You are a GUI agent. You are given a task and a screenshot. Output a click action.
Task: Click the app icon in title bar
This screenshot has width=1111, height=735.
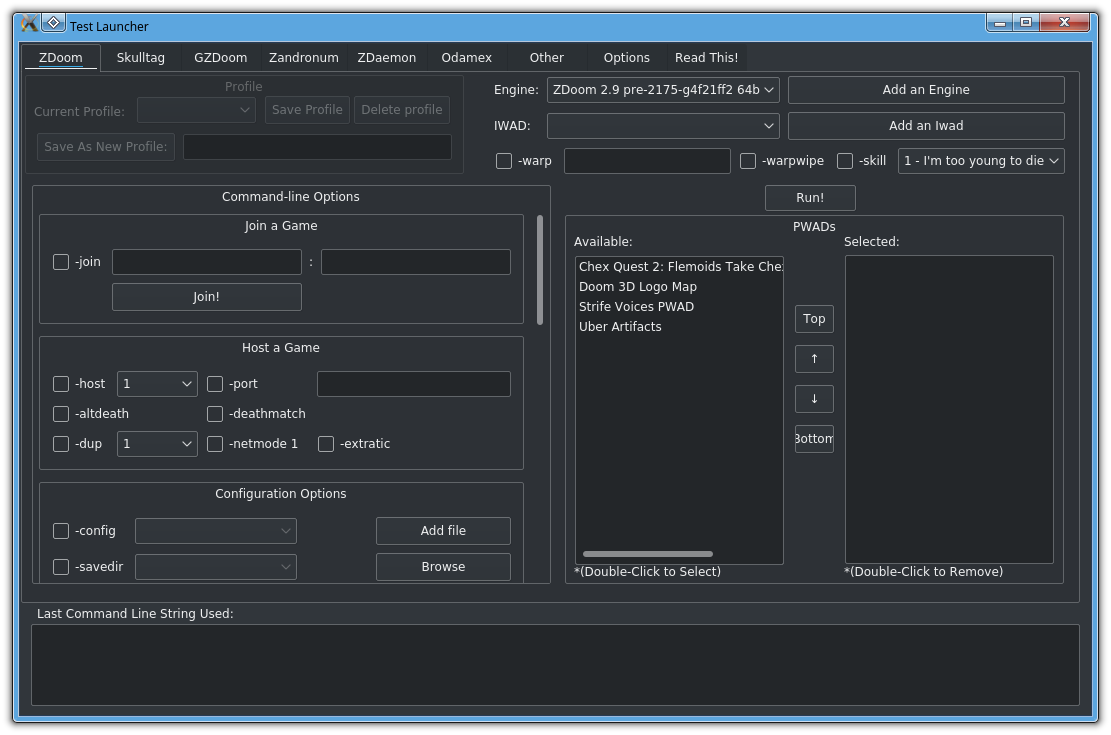point(30,22)
